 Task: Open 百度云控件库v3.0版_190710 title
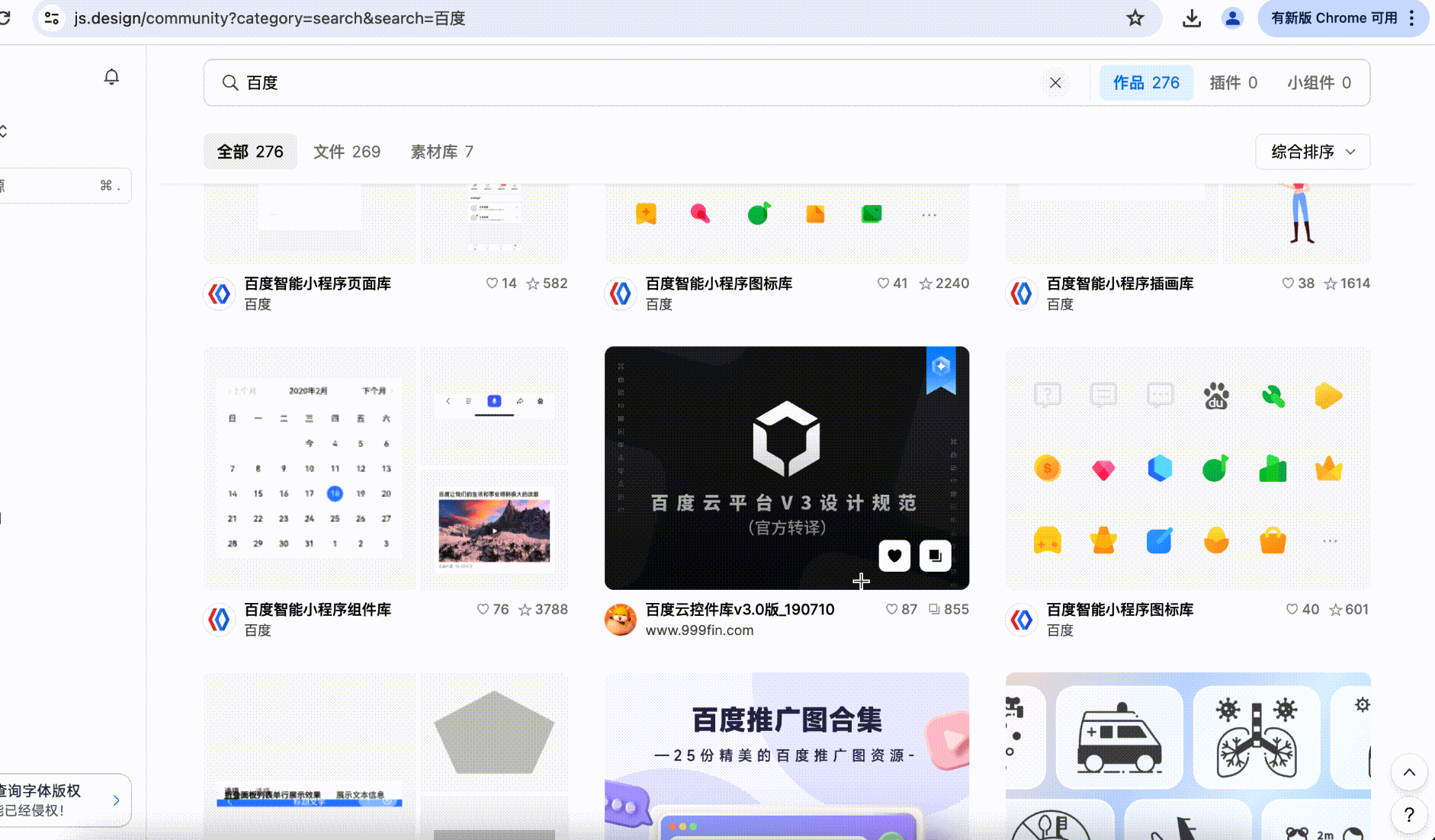coord(740,610)
